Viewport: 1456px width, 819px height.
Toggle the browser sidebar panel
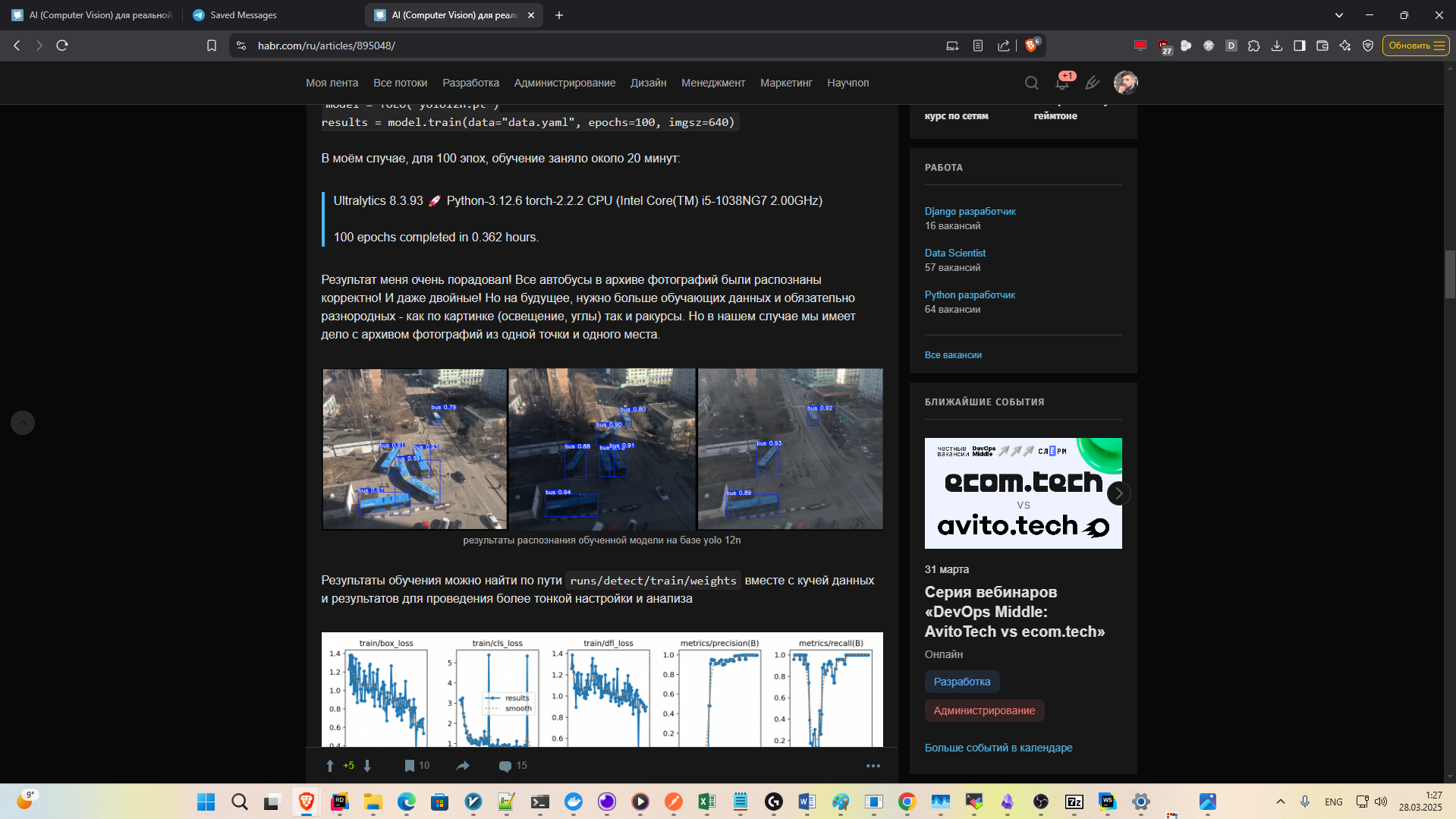[x=1300, y=46]
